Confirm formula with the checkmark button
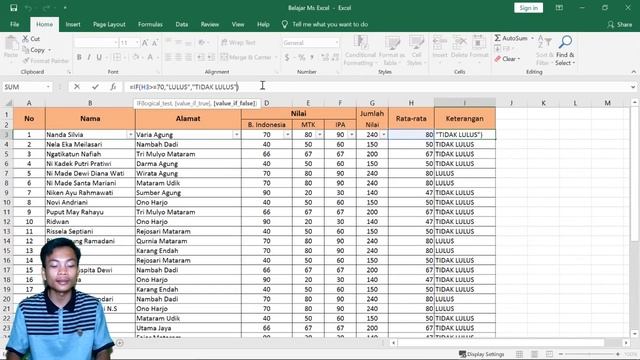Screen dimensions: 640x360 tap(95, 87)
